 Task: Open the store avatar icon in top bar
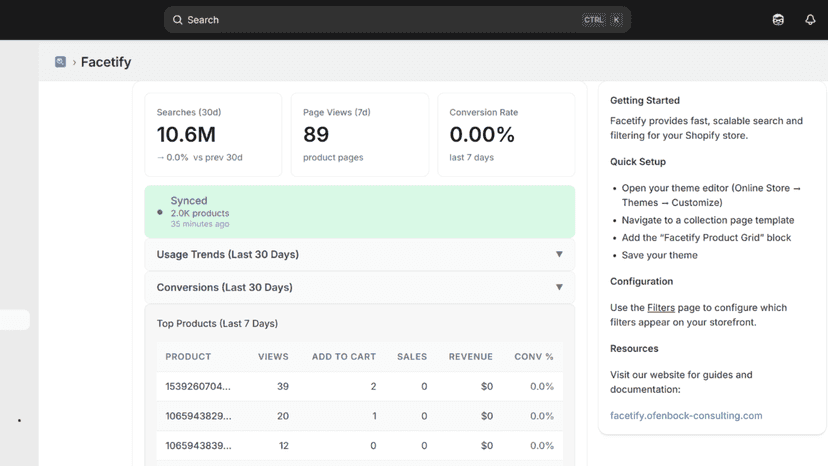[778, 20]
